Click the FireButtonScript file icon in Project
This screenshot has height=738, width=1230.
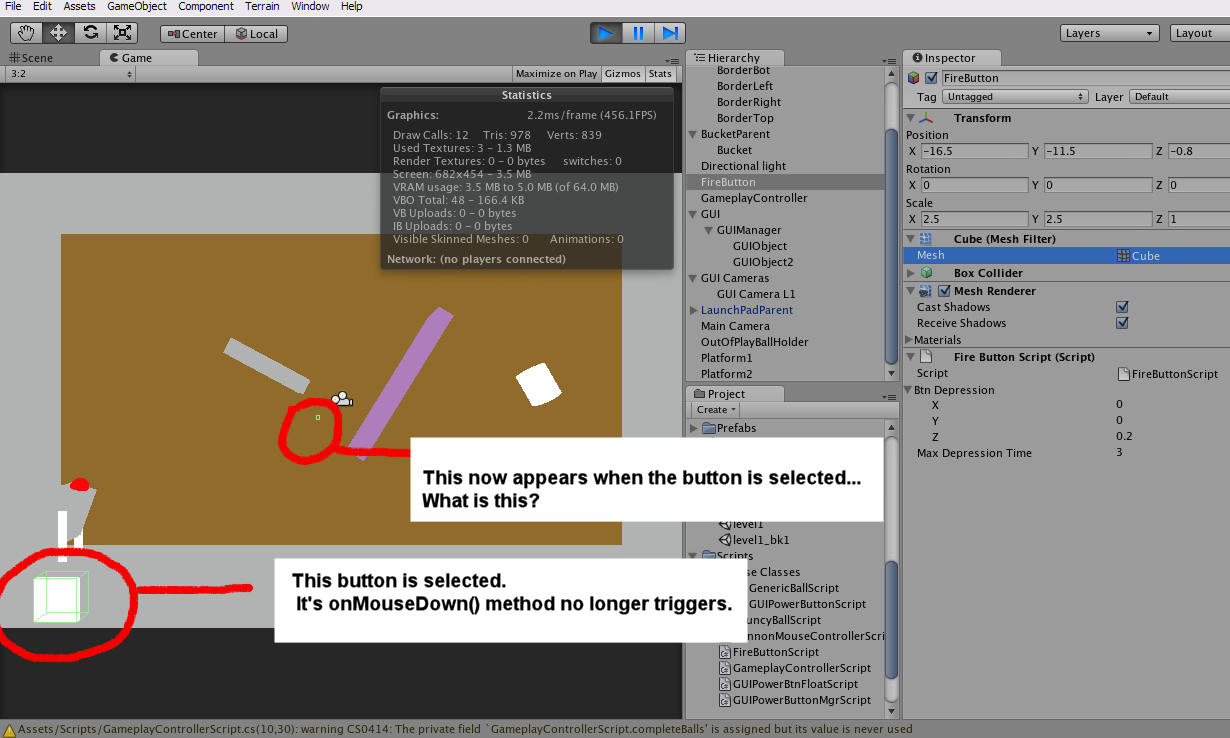pos(725,652)
